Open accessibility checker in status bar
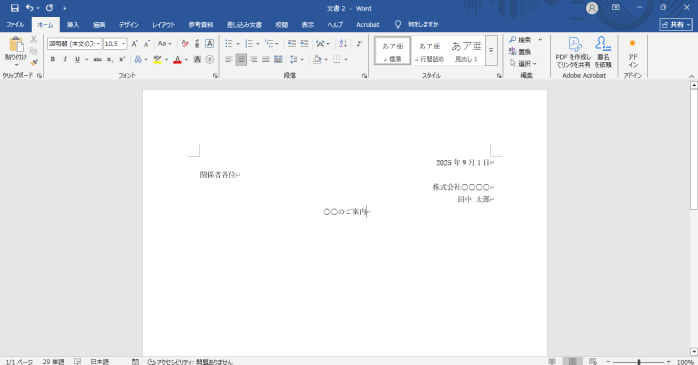The width and height of the screenshot is (698, 365). tap(190, 362)
